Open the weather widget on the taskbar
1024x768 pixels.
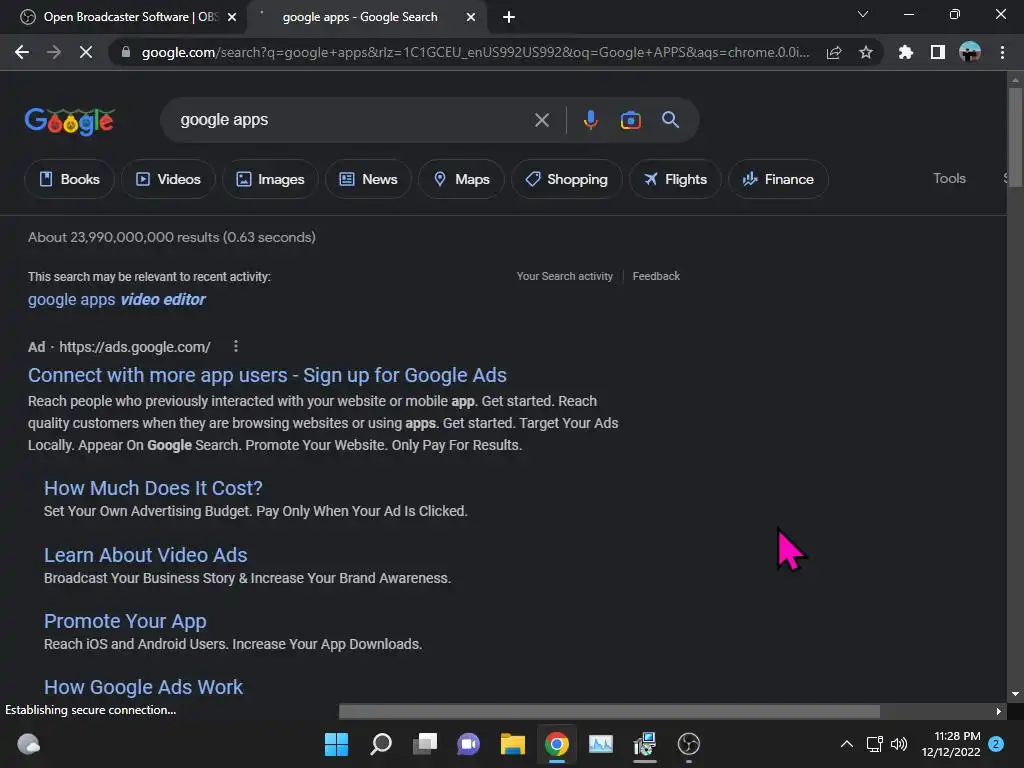pos(28,744)
